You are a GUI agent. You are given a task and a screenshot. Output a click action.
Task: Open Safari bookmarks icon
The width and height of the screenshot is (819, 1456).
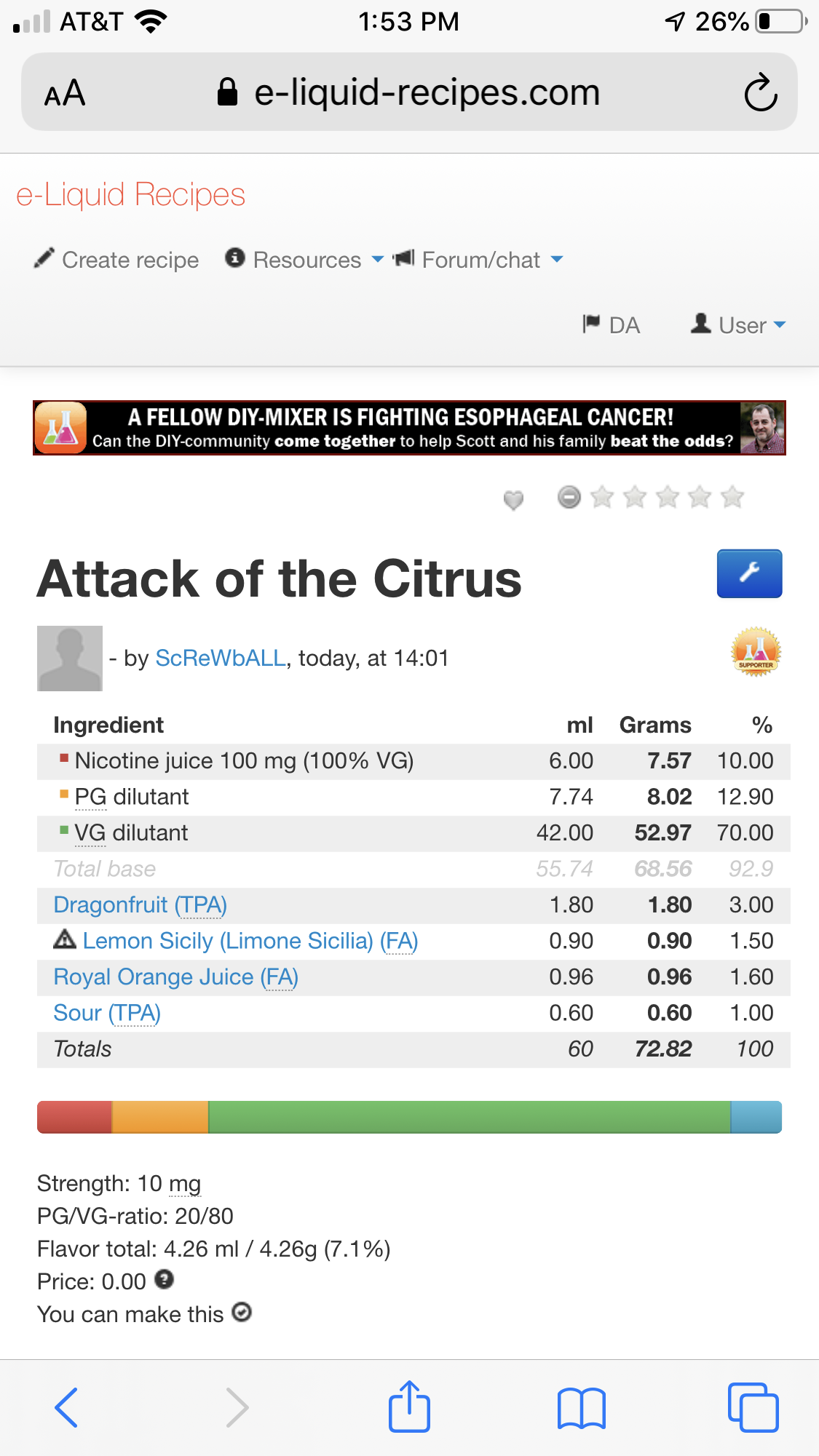click(581, 1408)
